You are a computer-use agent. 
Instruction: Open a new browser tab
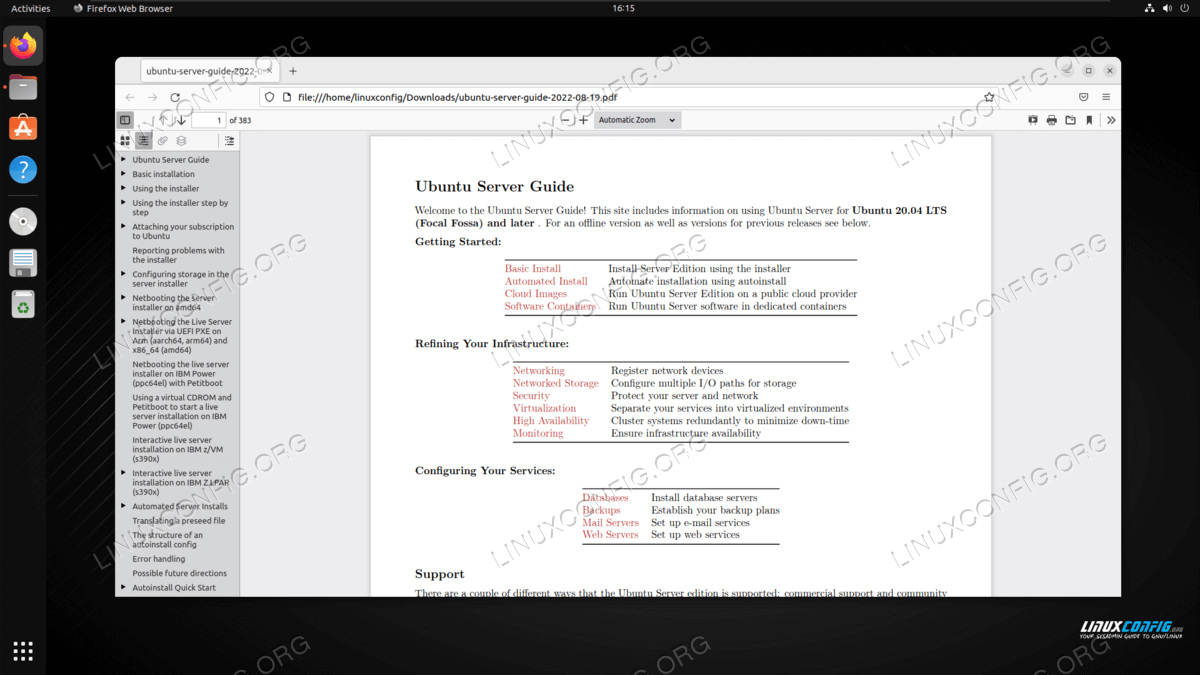(293, 71)
